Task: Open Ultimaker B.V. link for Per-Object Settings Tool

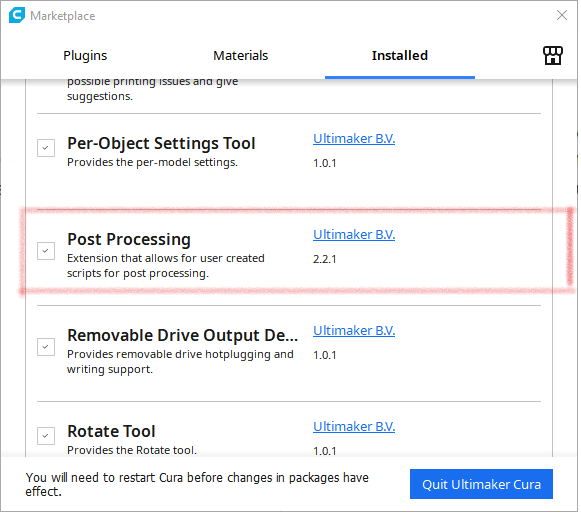Action: pos(354,139)
